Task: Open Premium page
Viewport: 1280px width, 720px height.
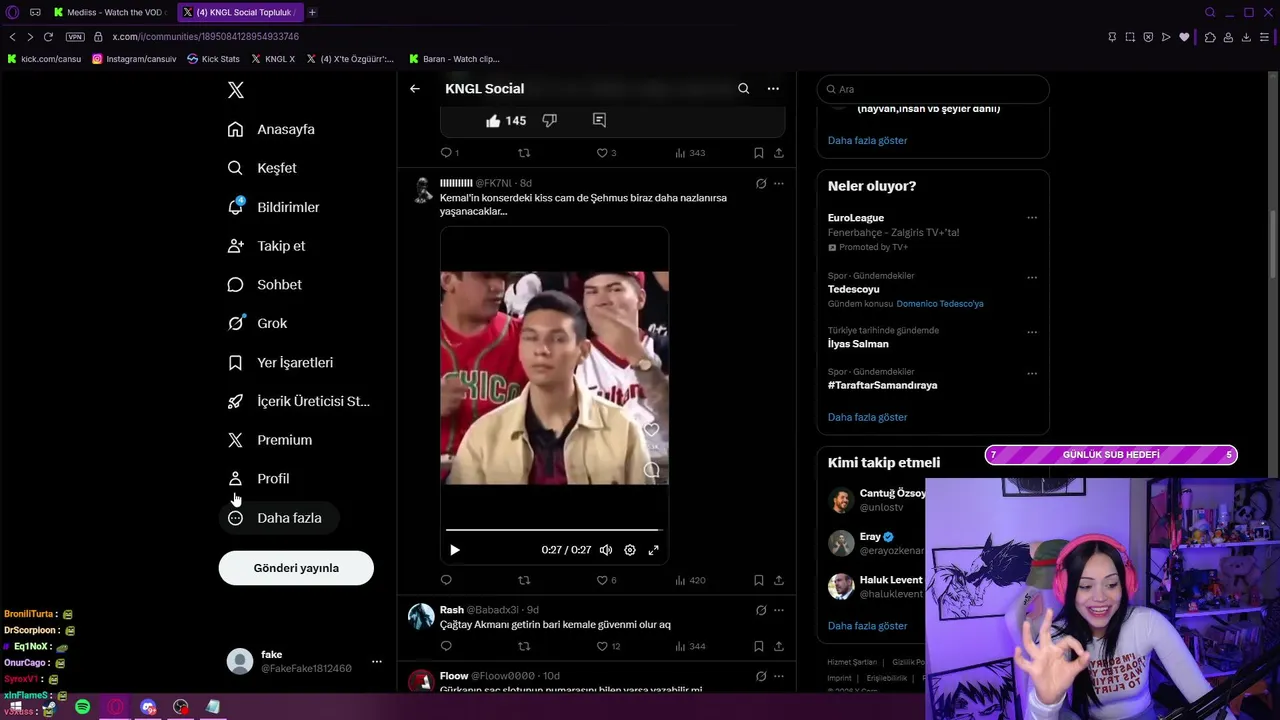Action: pyautogui.click(x=269, y=440)
